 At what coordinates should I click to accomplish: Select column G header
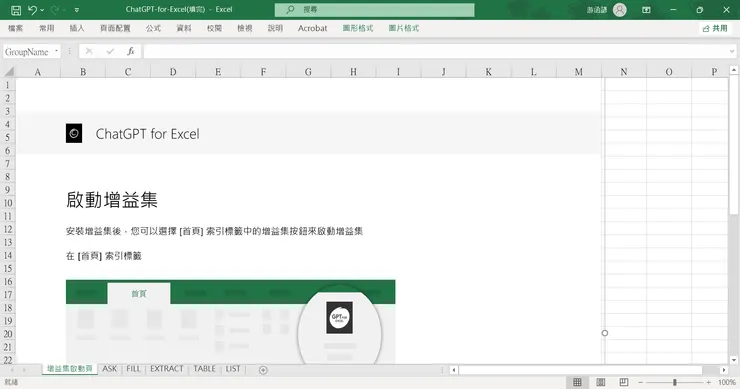[x=308, y=72]
